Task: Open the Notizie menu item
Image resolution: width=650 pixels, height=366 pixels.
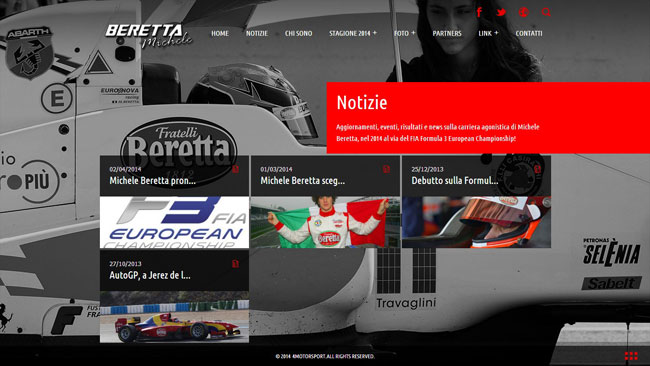Action: tap(257, 33)
